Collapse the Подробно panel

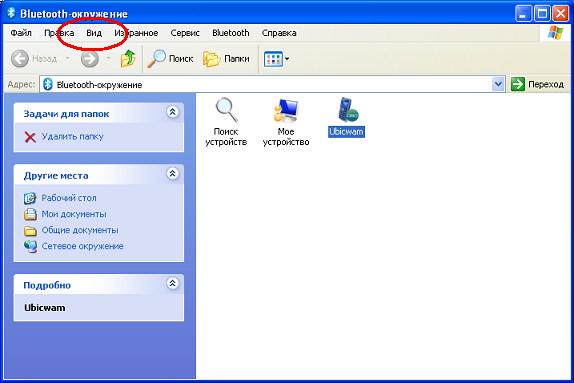click(x=172, y=283)
